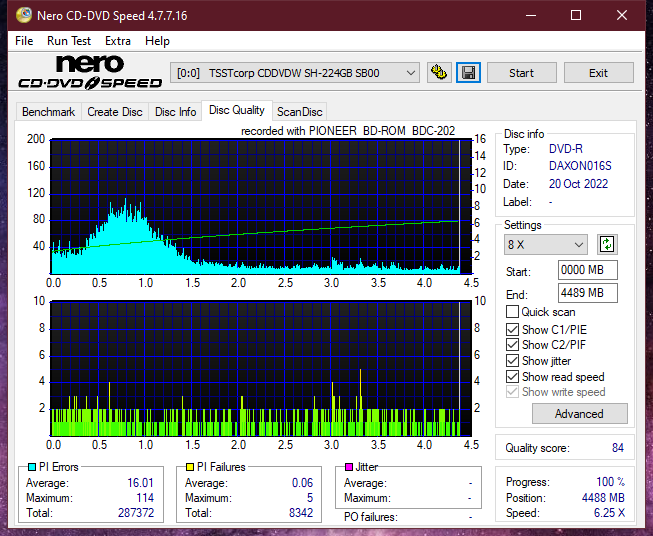Click the Speed value 6.25 X
This screenshot has width=653, height=536.
pyautogui.click(x=609, y=513)
